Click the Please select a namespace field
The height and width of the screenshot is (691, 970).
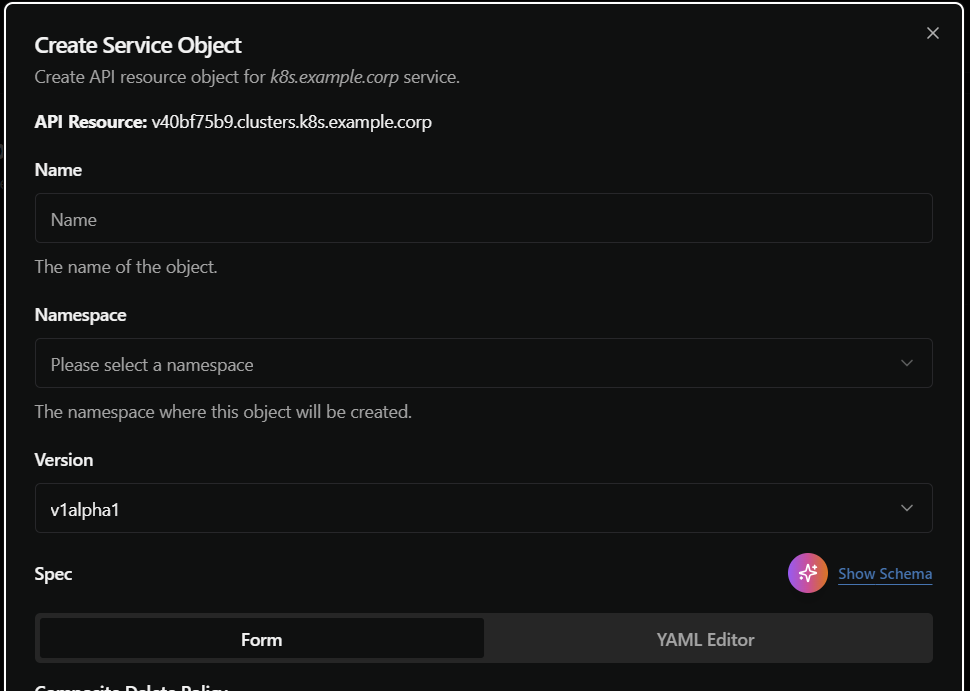[x=484, y=363]
